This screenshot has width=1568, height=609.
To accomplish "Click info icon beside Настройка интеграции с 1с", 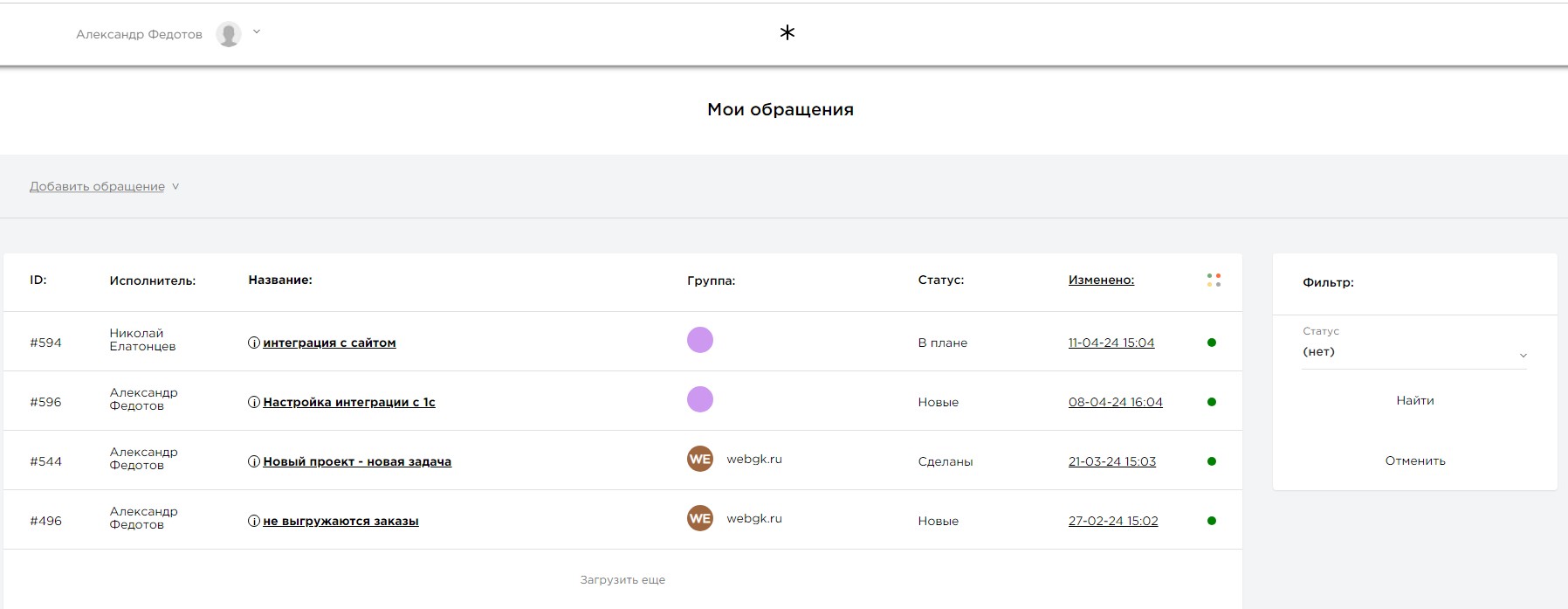I will coord(254,402).
